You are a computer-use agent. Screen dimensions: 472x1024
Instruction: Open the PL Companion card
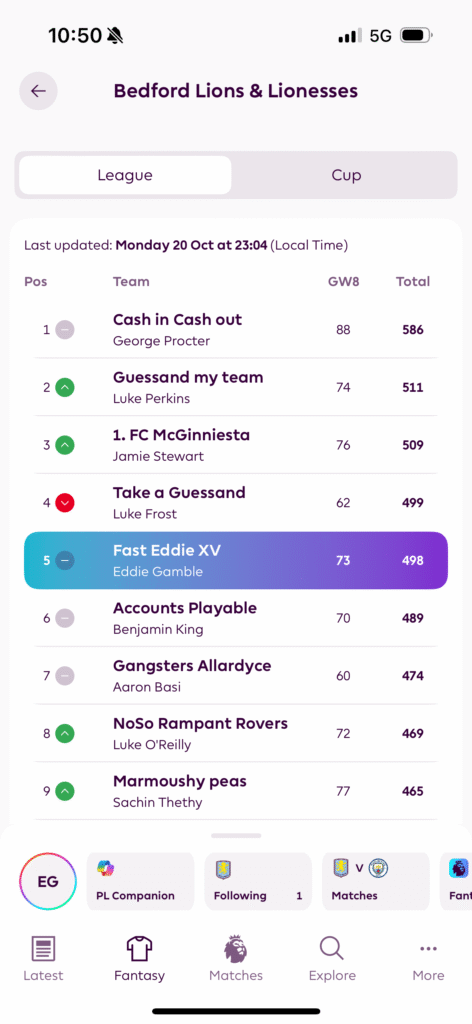point(140,881)
